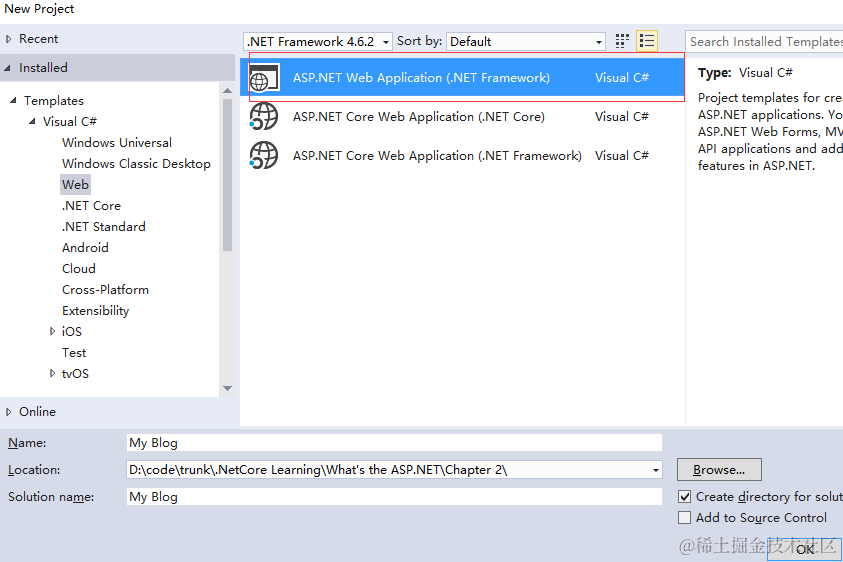Click the ASP.NET Web Application template icon
This screenshot has height=562, width=843.
tap(264, 77)
